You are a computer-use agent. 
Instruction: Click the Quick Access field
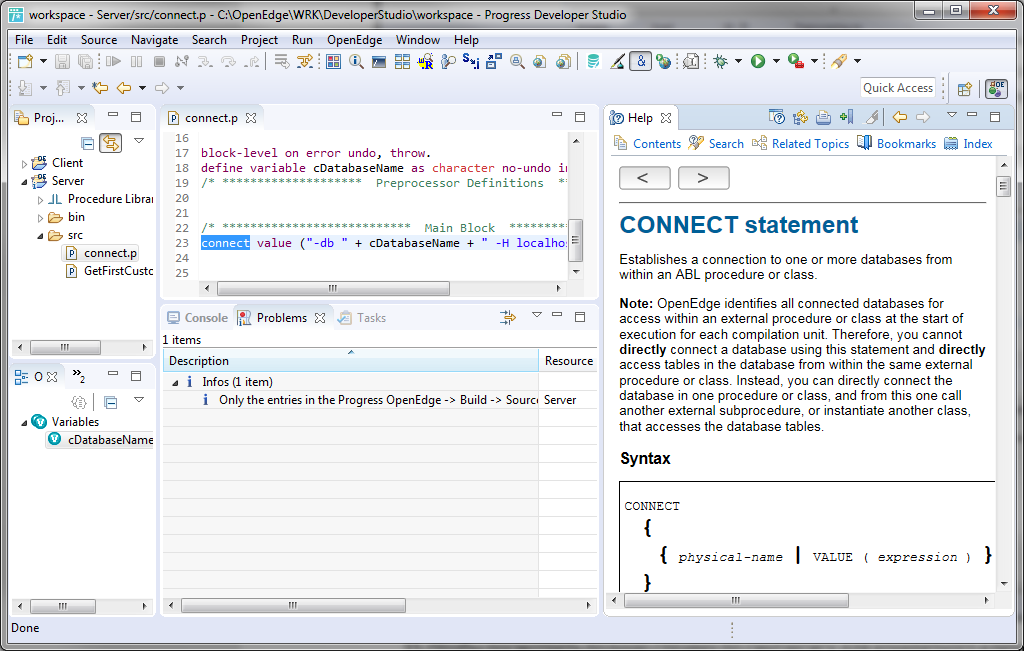point(898,88)
